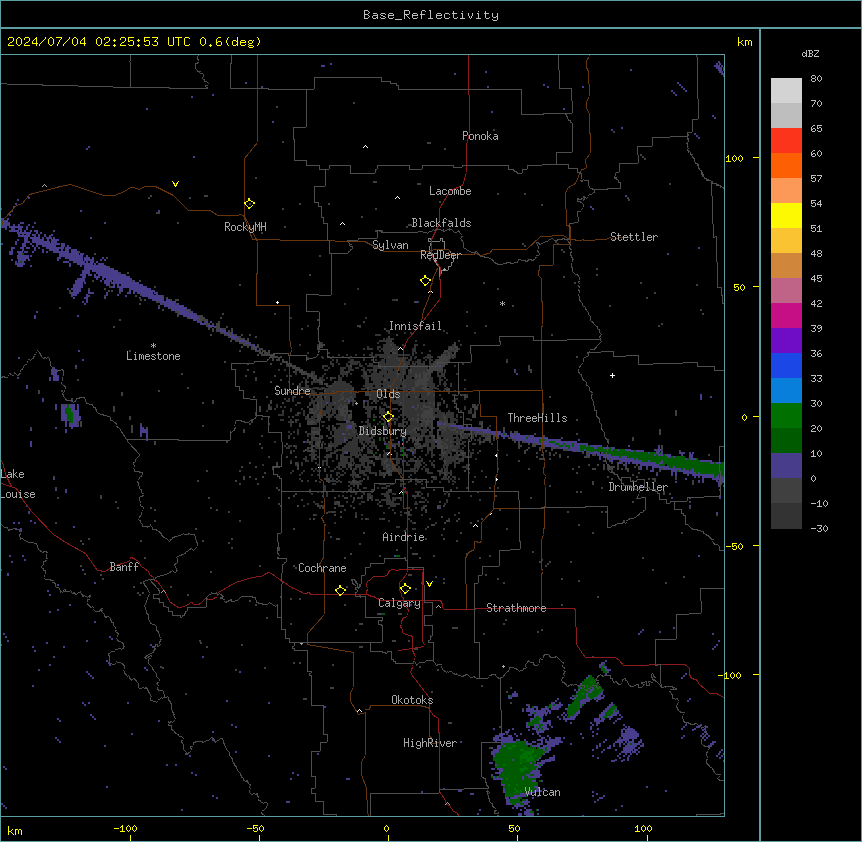Click the red swatch between 65 and 60 dBZ
This screenshot has height=842, width=862.
click(x=786, y=141)
